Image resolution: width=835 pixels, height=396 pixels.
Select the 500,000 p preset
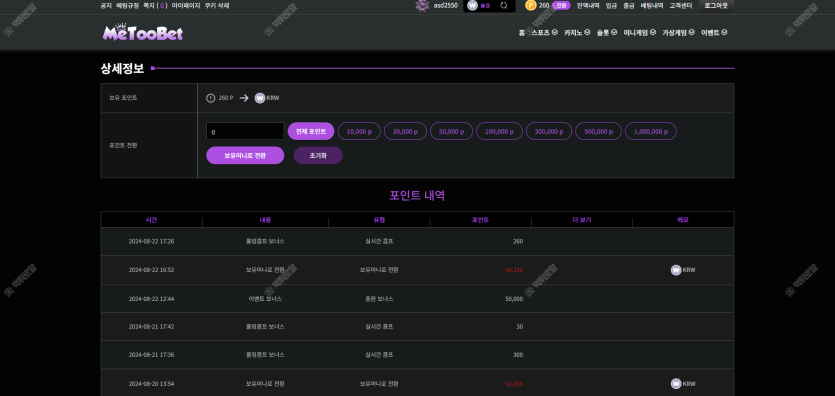(599, 131)
